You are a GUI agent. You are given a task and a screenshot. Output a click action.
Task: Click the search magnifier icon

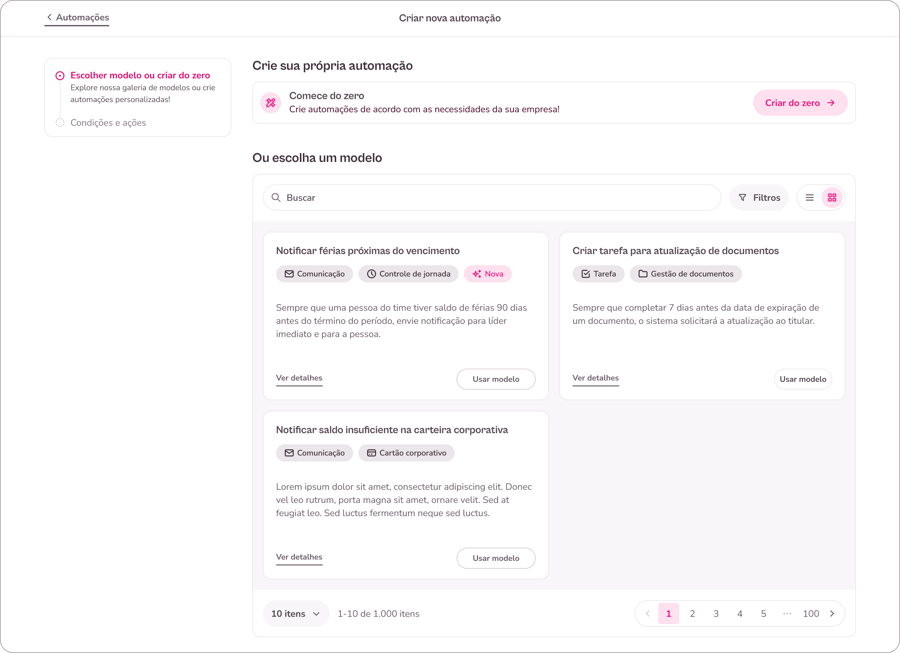[276, 197]
